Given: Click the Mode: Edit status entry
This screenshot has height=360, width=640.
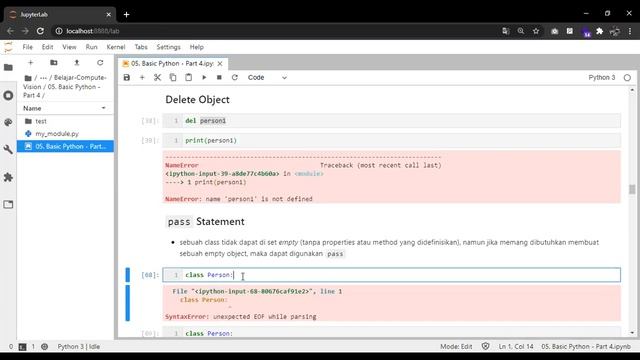Looking at the screenshot, I should (456, 347).
